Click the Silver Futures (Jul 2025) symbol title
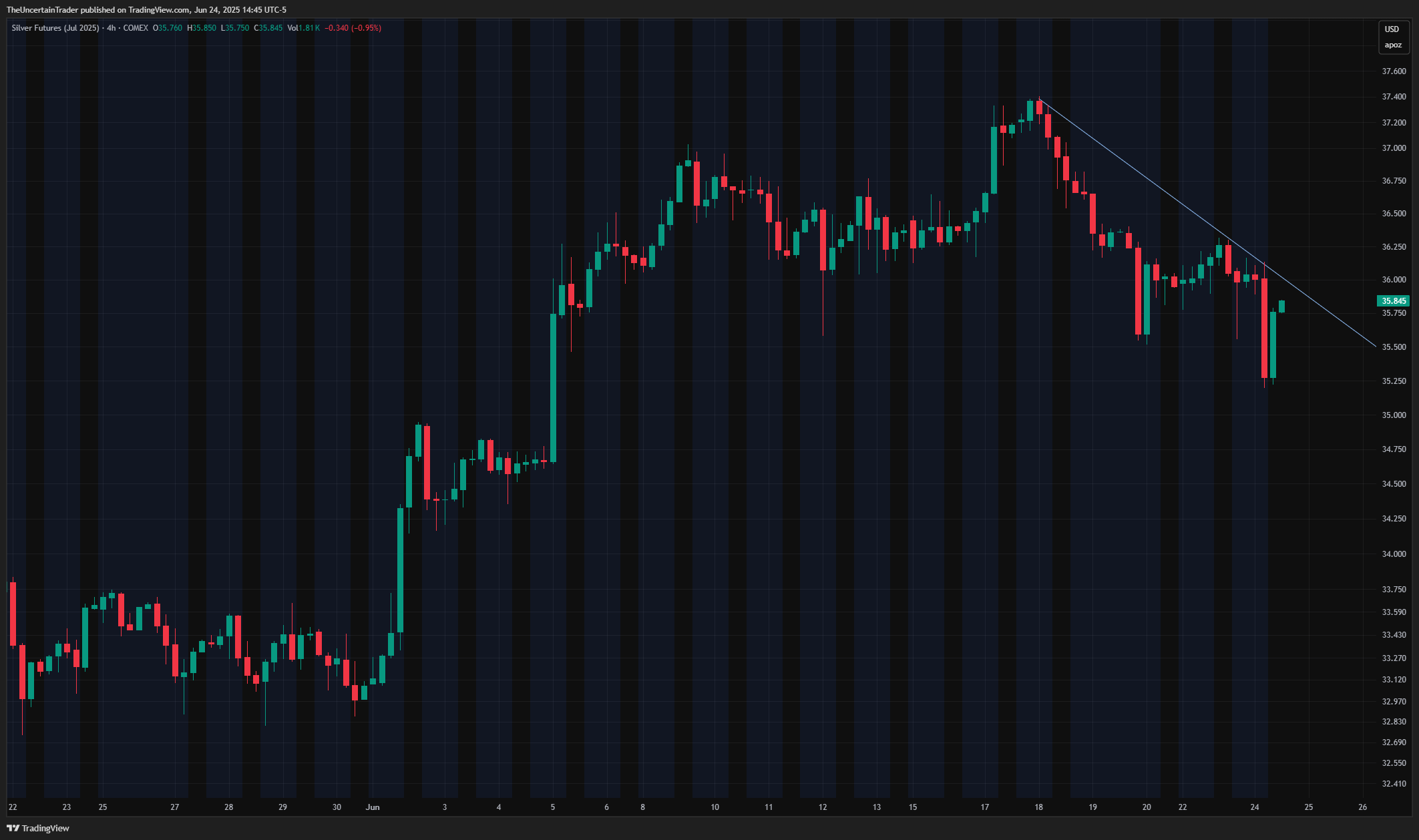This screenshot has width=1419, height=840. pyautogui.click(x=55, y=28)
